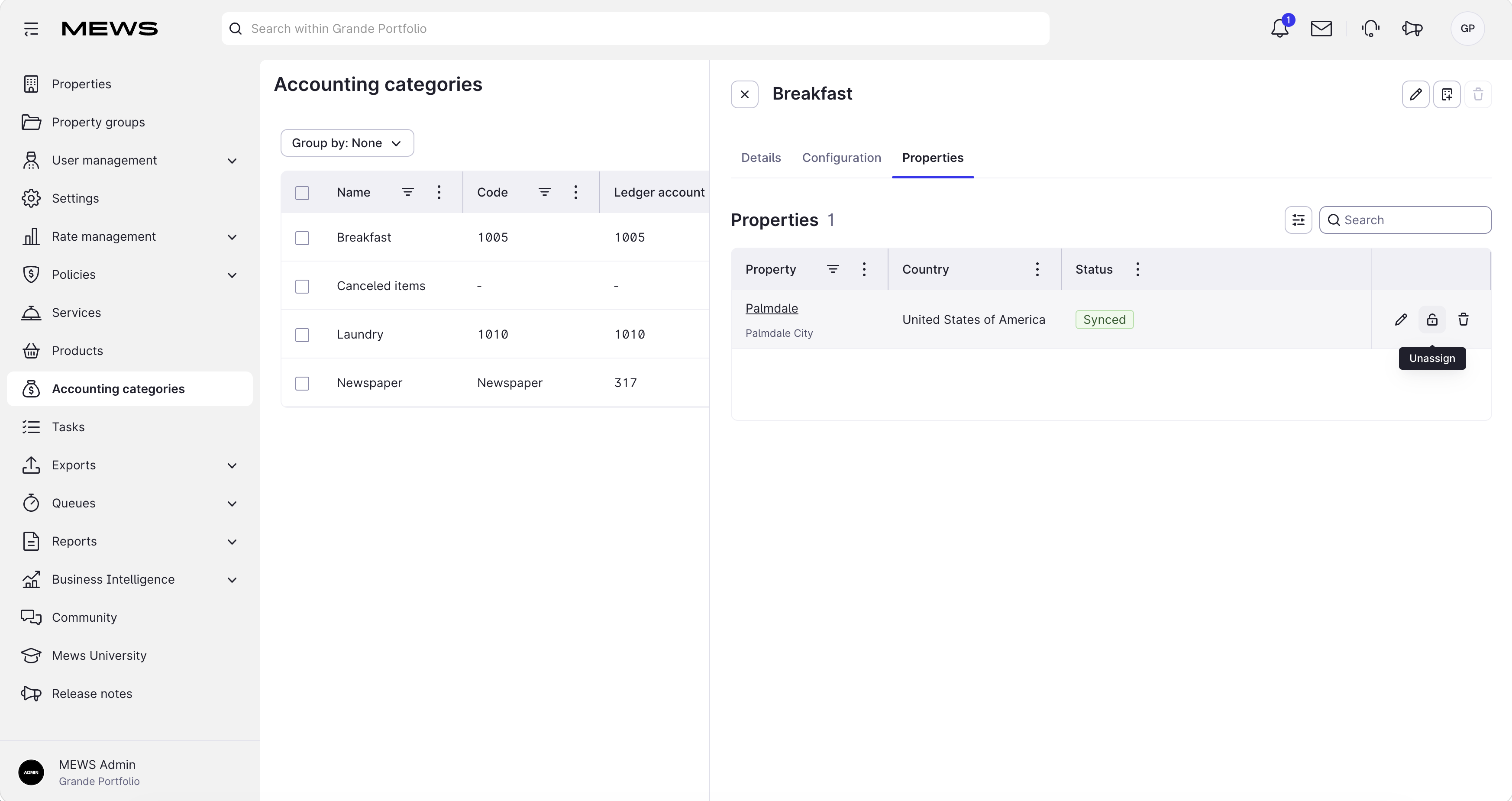Open the headset support icon
The width and height of the screenshot is (1512, 801).
coord(1370,29)
